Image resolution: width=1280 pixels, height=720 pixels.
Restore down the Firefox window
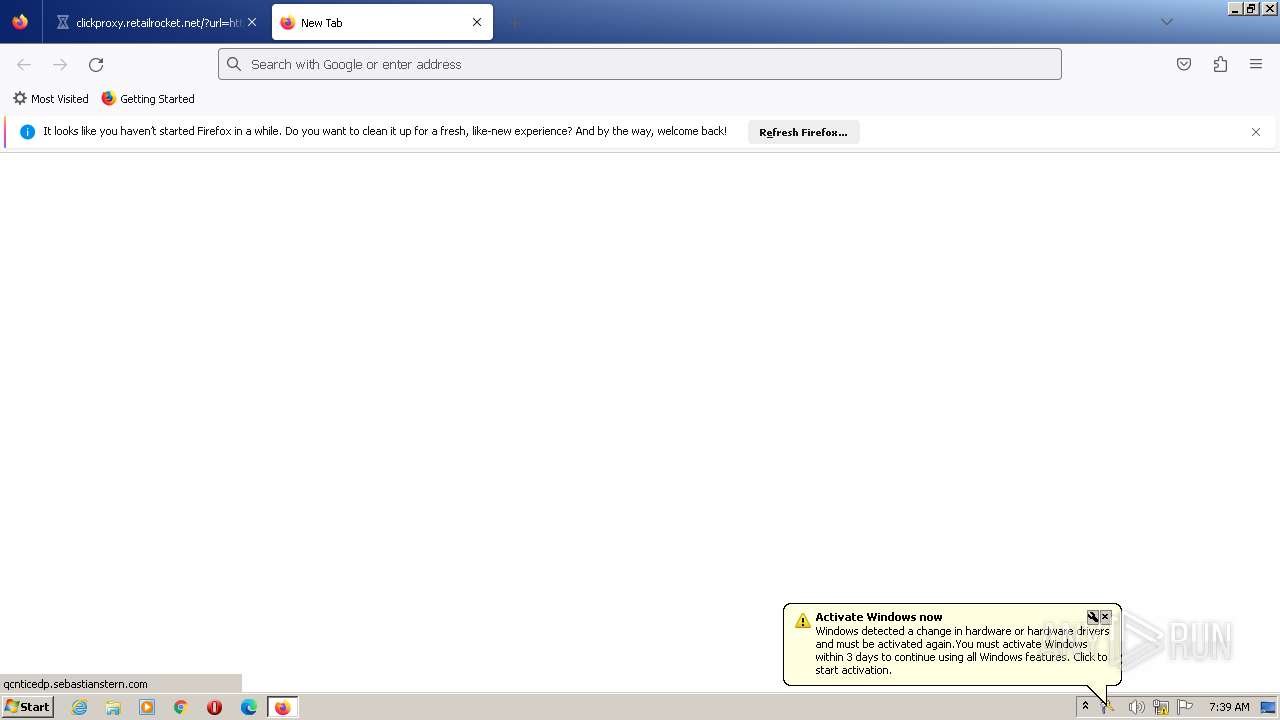pos(1252,8)
